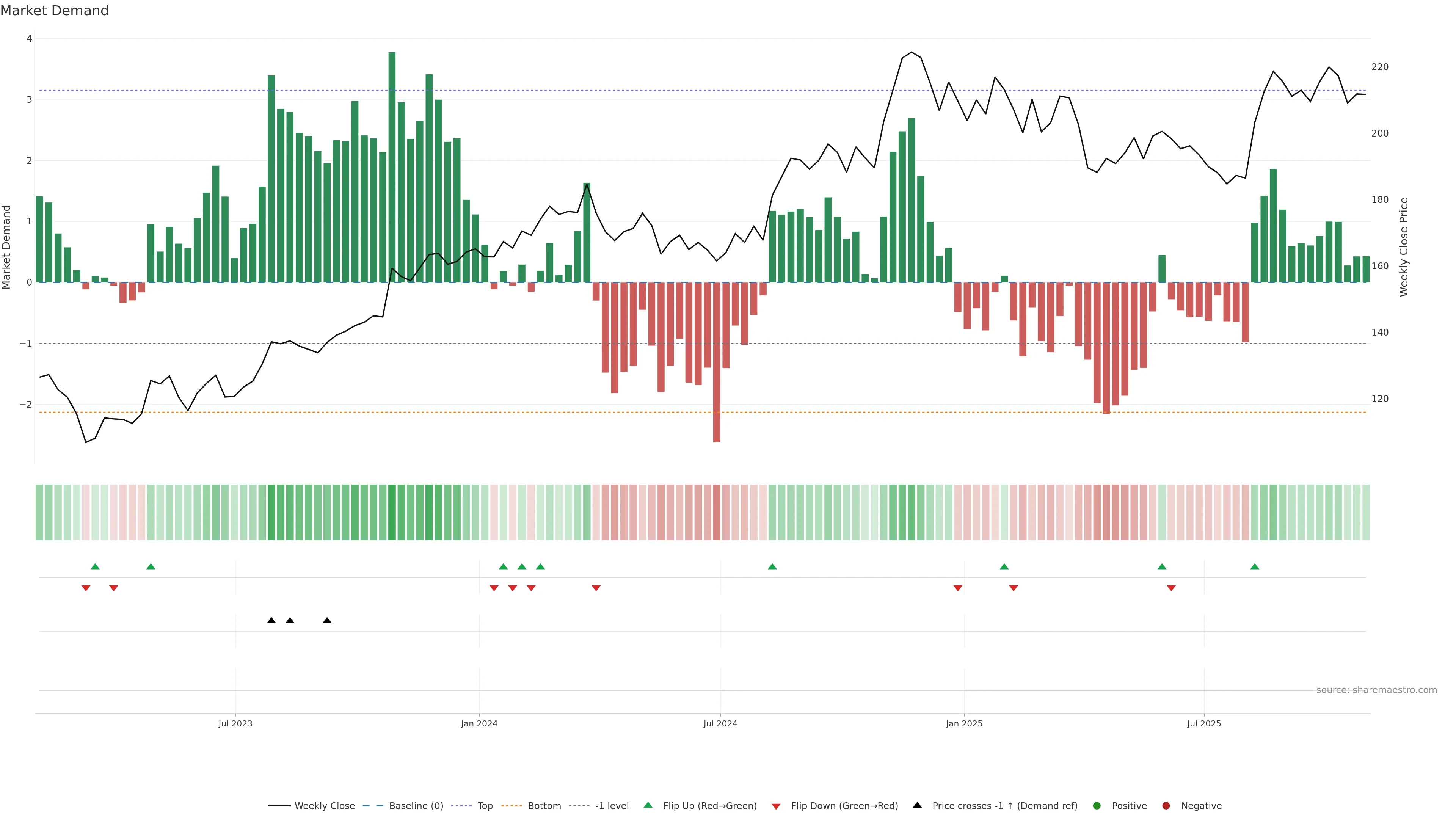Click the rightmost green flip-up triangle marker

click(1255, 566)
